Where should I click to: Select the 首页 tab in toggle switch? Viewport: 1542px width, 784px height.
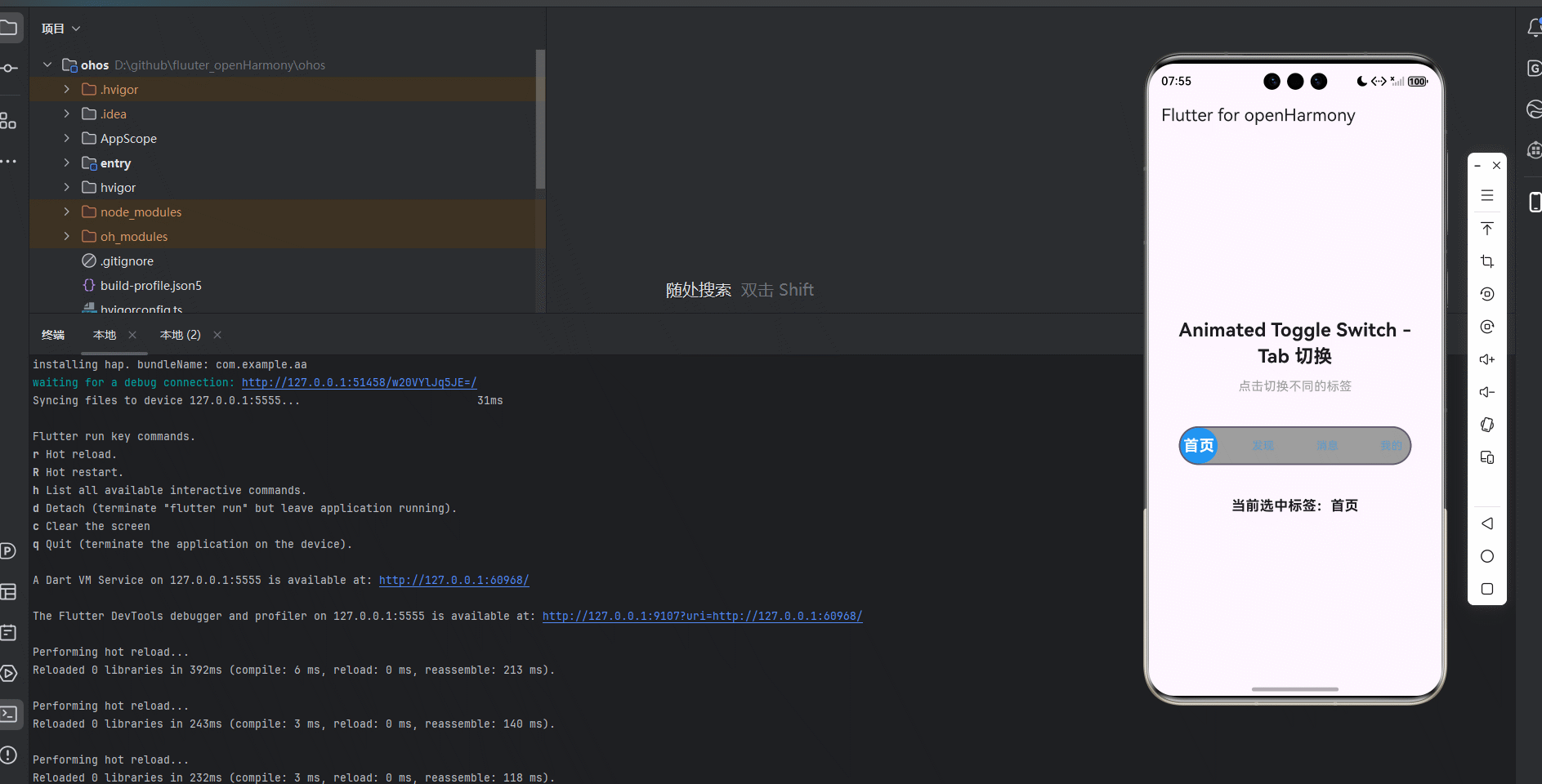click(x=1199, y=446)
